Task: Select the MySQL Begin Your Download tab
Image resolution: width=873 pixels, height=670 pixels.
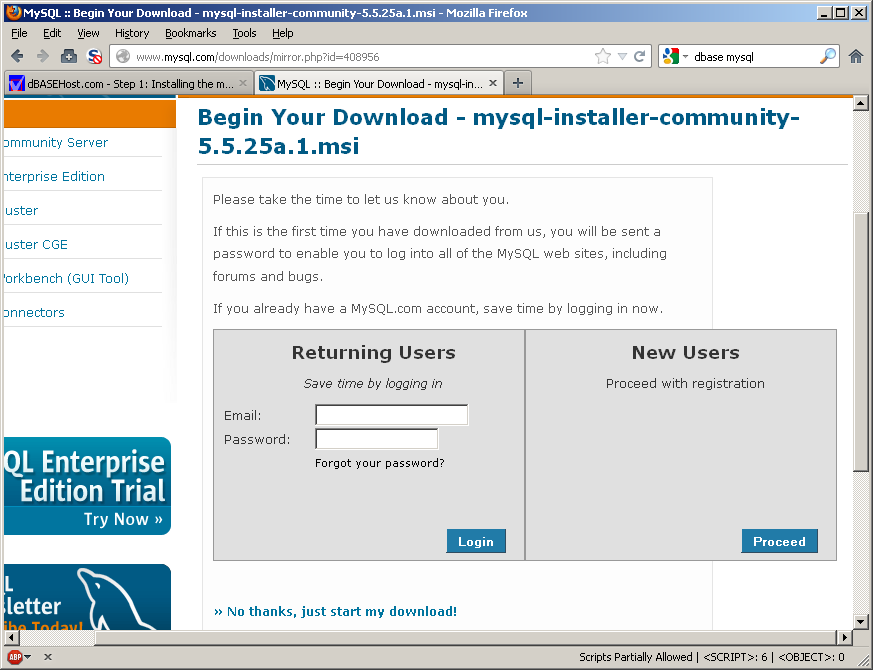Action: (379, 84)
